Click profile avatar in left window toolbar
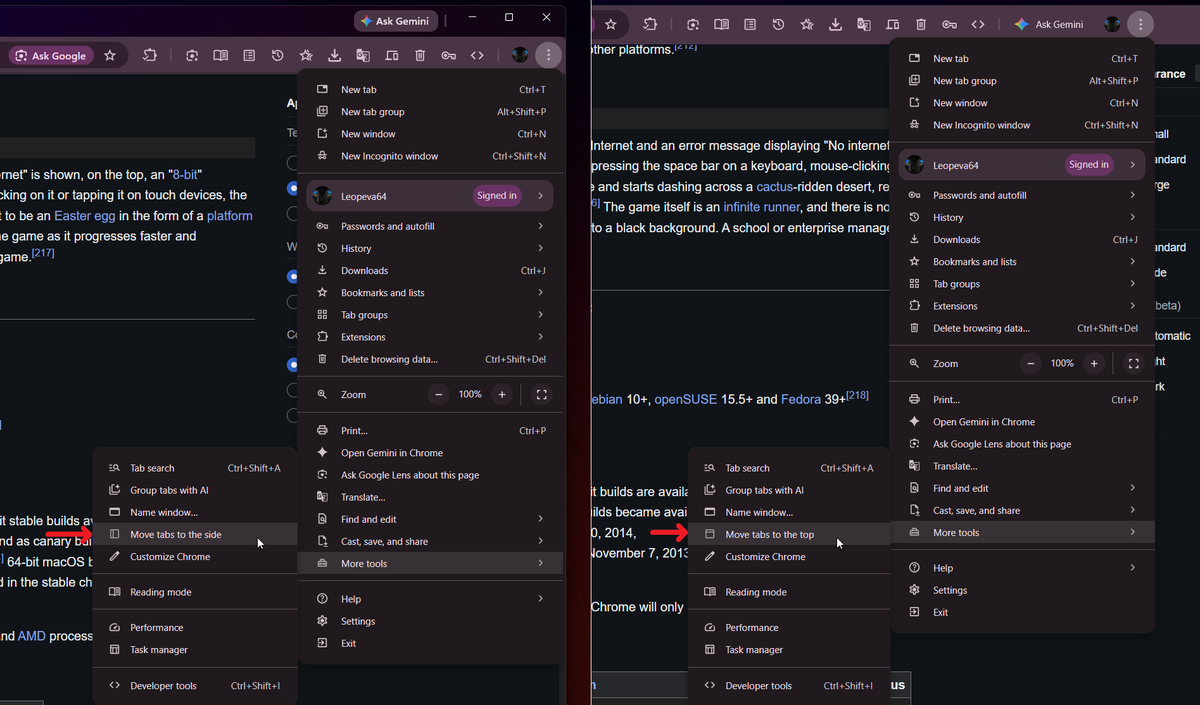 click(520, 56)
